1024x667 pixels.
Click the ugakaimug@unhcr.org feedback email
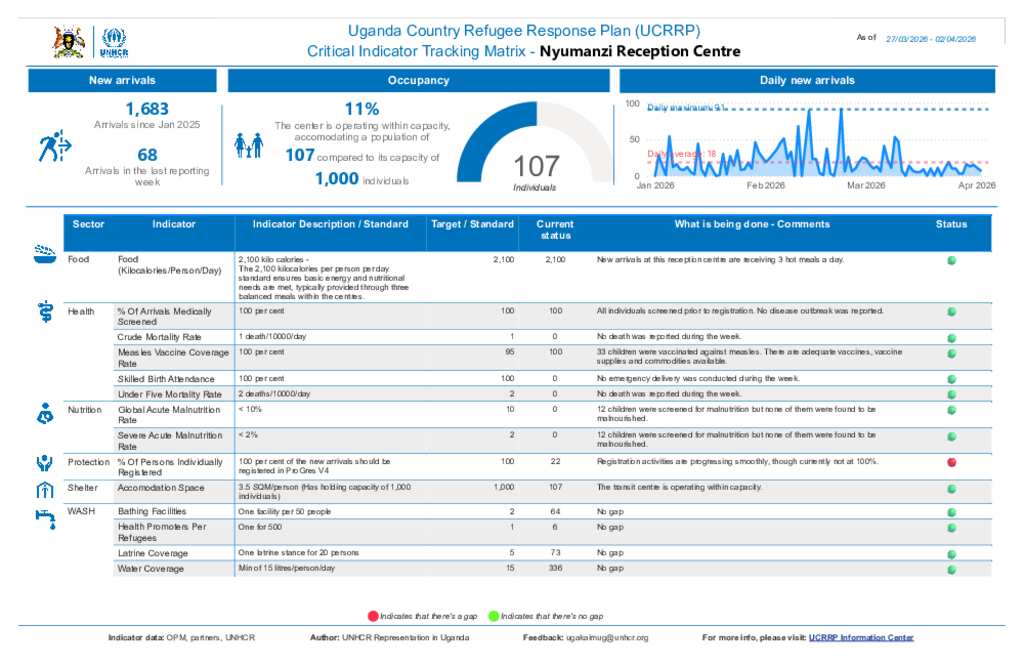click(x=607, y=637)
